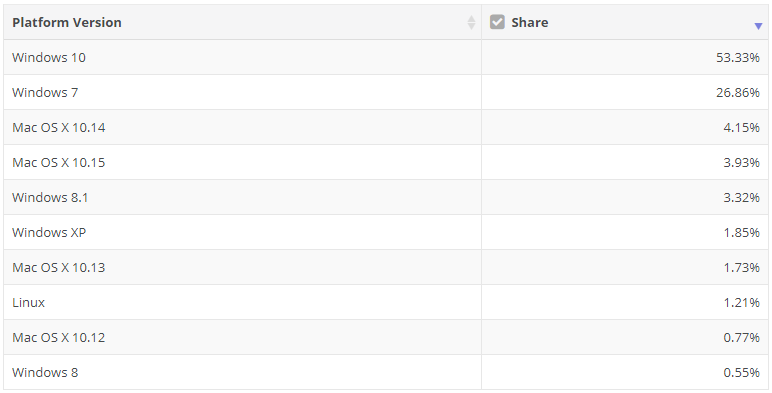This screenshot has width=772, height=393.
Task: Click the Platform Version sort arrows
Action: 471,22
